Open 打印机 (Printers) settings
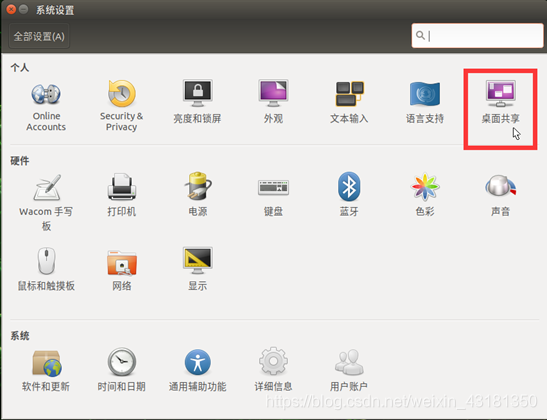The image size is (547, 420). (121, 195)
